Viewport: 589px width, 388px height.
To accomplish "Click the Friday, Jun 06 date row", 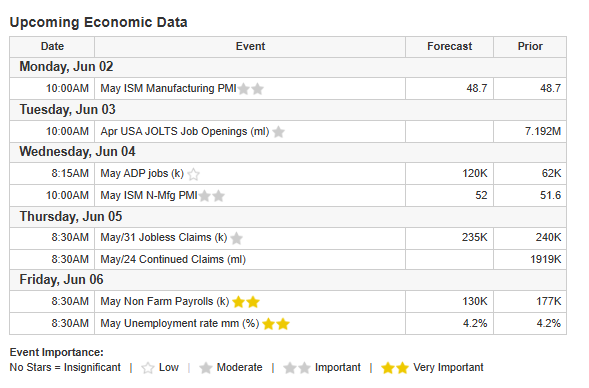I will 288,280.
